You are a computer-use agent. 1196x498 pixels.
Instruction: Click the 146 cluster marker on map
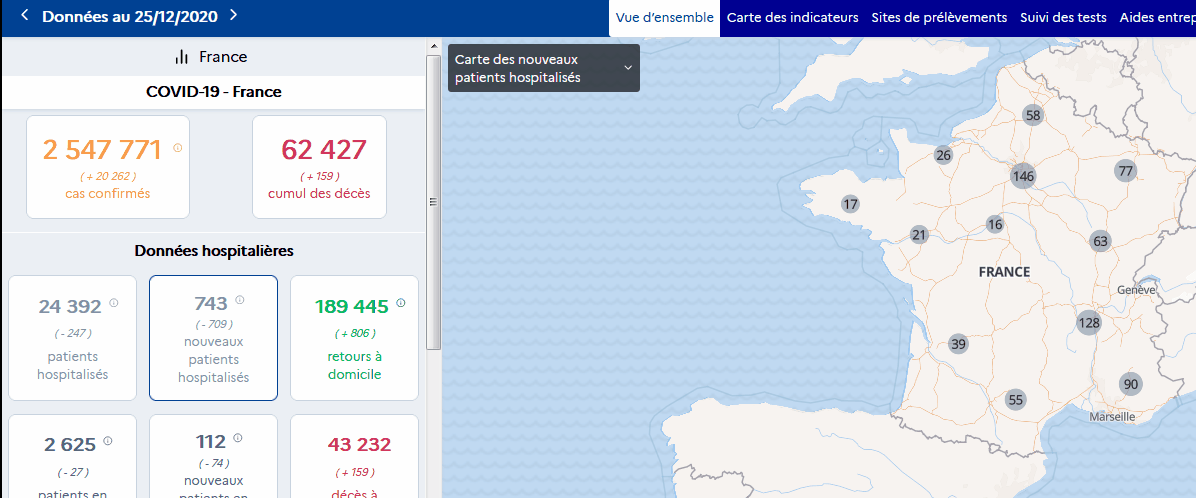coord(1022,177)
